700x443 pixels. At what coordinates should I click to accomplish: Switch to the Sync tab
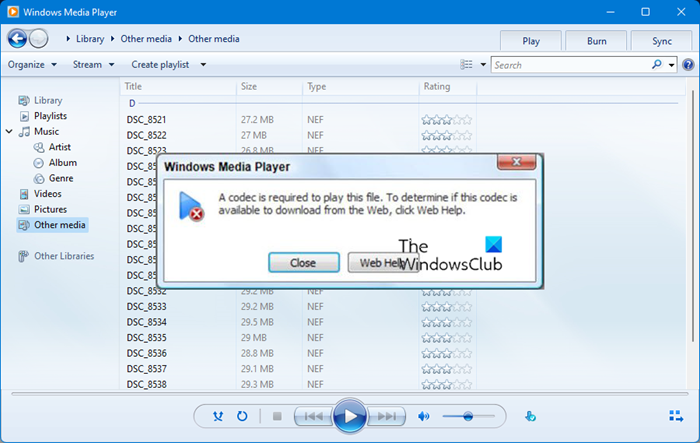(662, 41)
